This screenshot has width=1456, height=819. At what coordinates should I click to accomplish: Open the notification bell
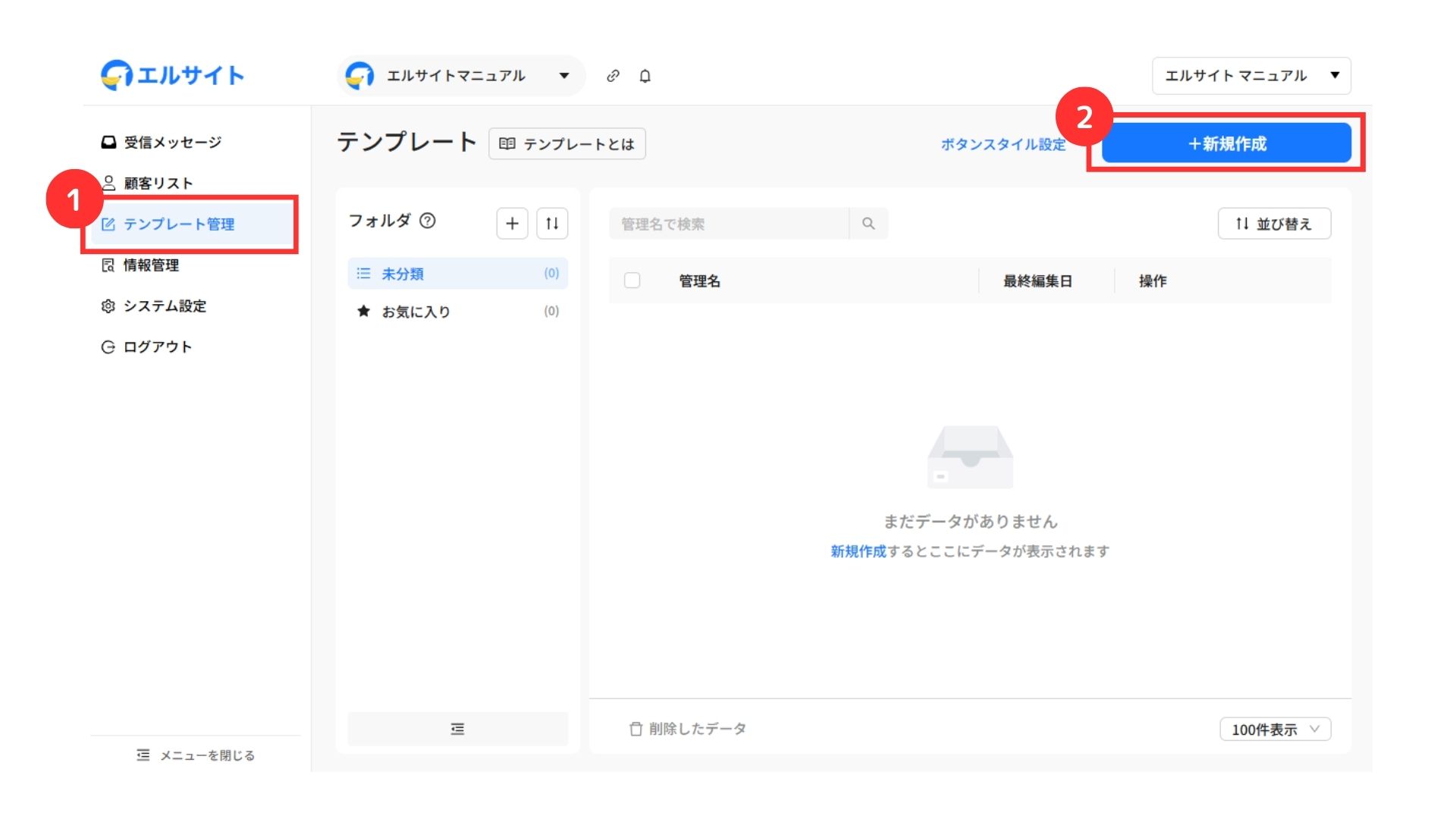(645, 76)
